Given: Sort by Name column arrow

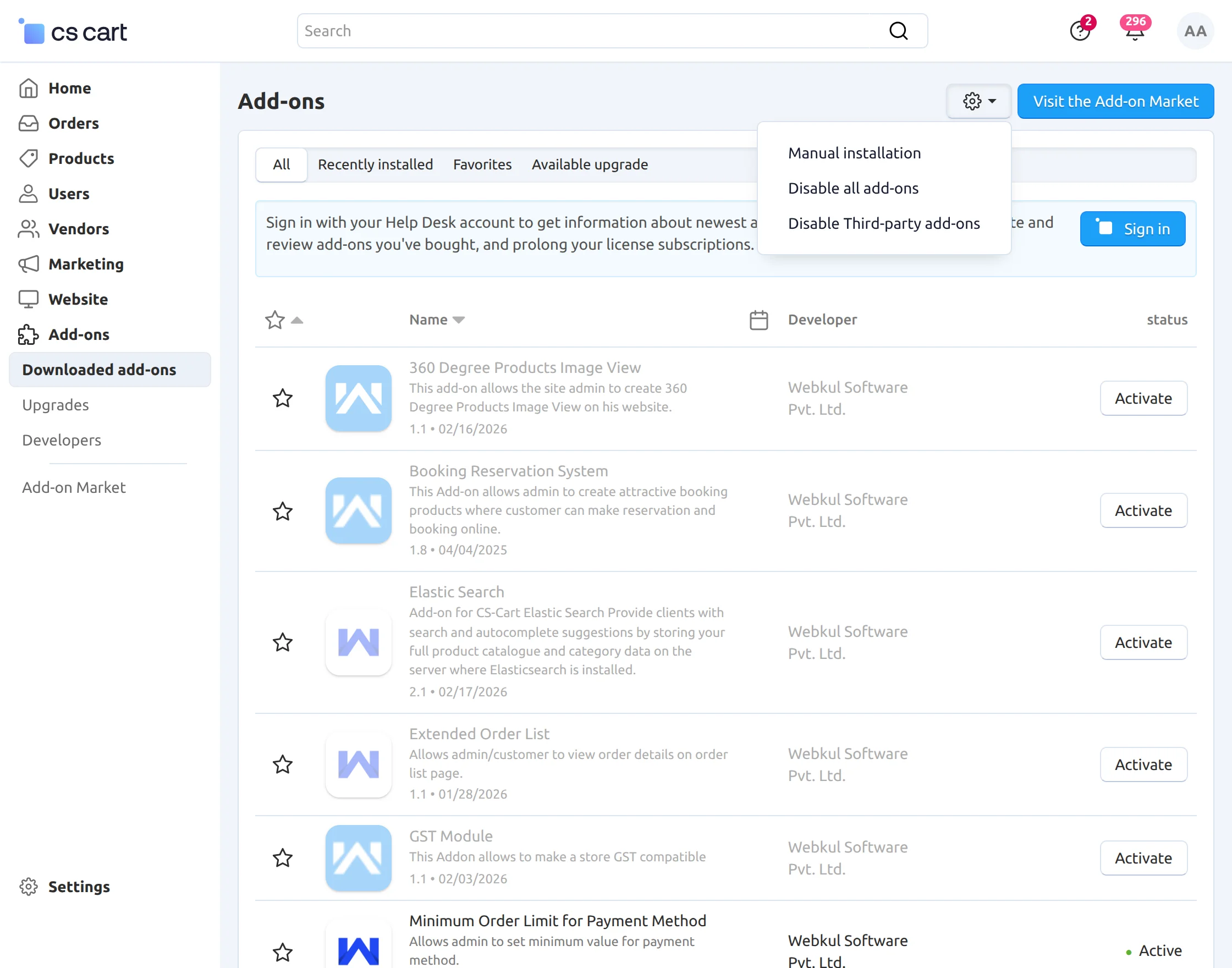Looking at the screenshot, I should (x=459, y=320).
